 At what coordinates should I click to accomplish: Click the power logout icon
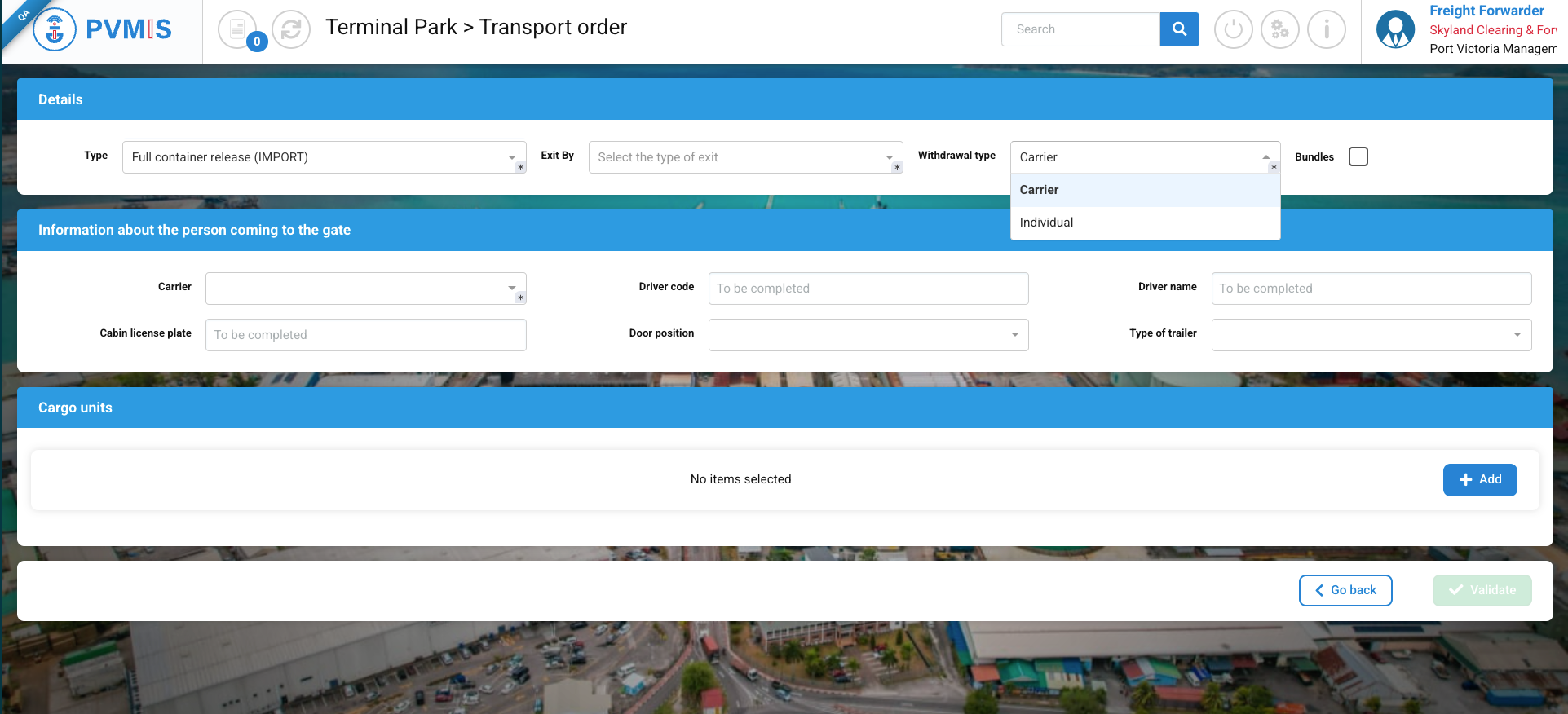pyautogui.click(x=1233, y=30)
